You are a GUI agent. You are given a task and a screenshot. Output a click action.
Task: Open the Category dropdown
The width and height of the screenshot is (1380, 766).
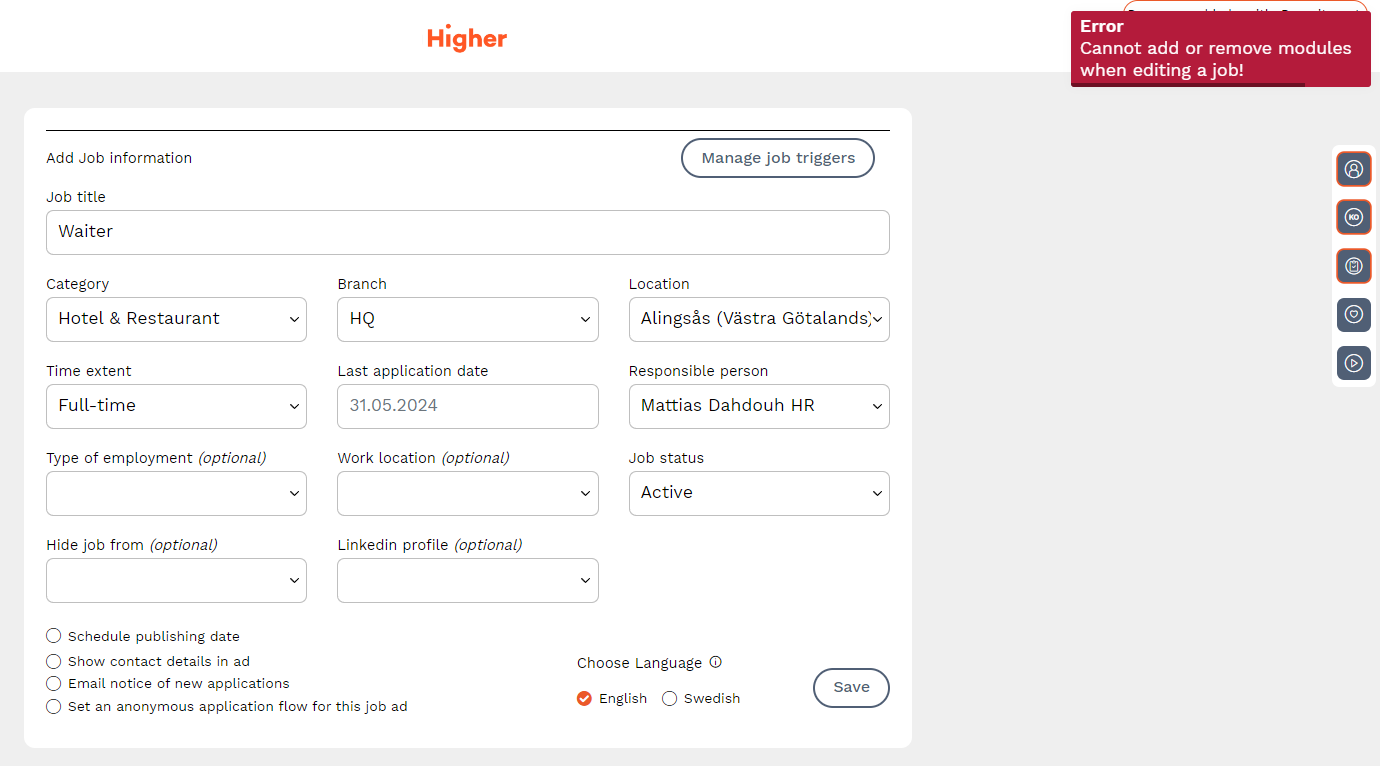pos(176,319)
